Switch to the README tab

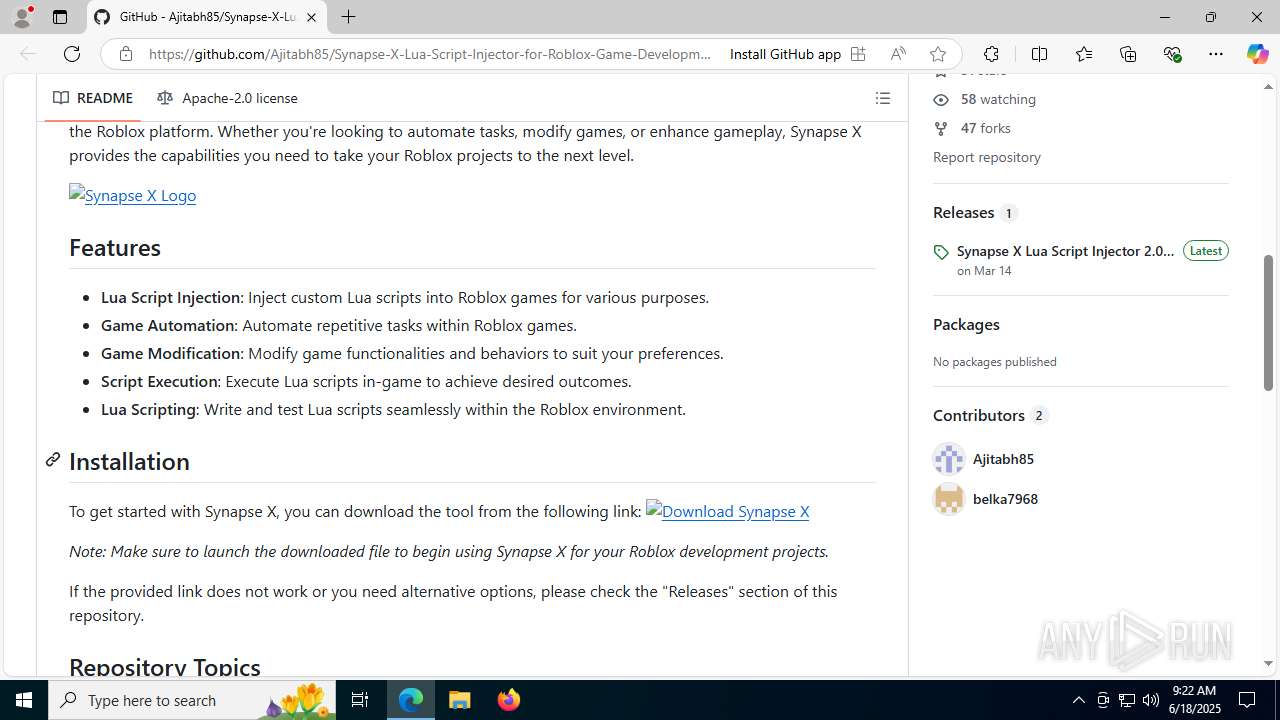(x=93, y=98)
